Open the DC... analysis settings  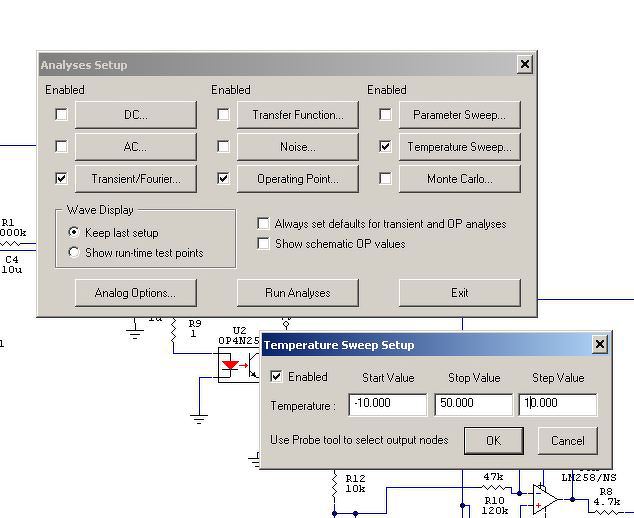pyautogui.click(x=136, y=115)
